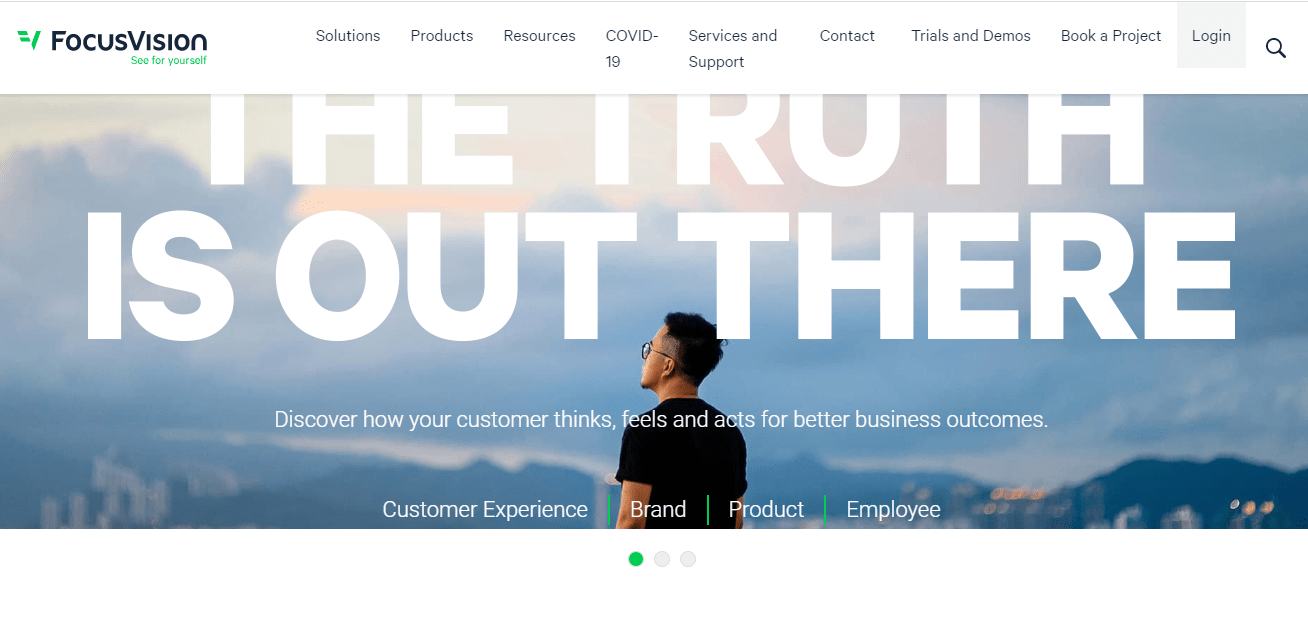This screenshot has height=623, width=1308.
Task: Open the Employee link
Action: (x=893, y=510)
